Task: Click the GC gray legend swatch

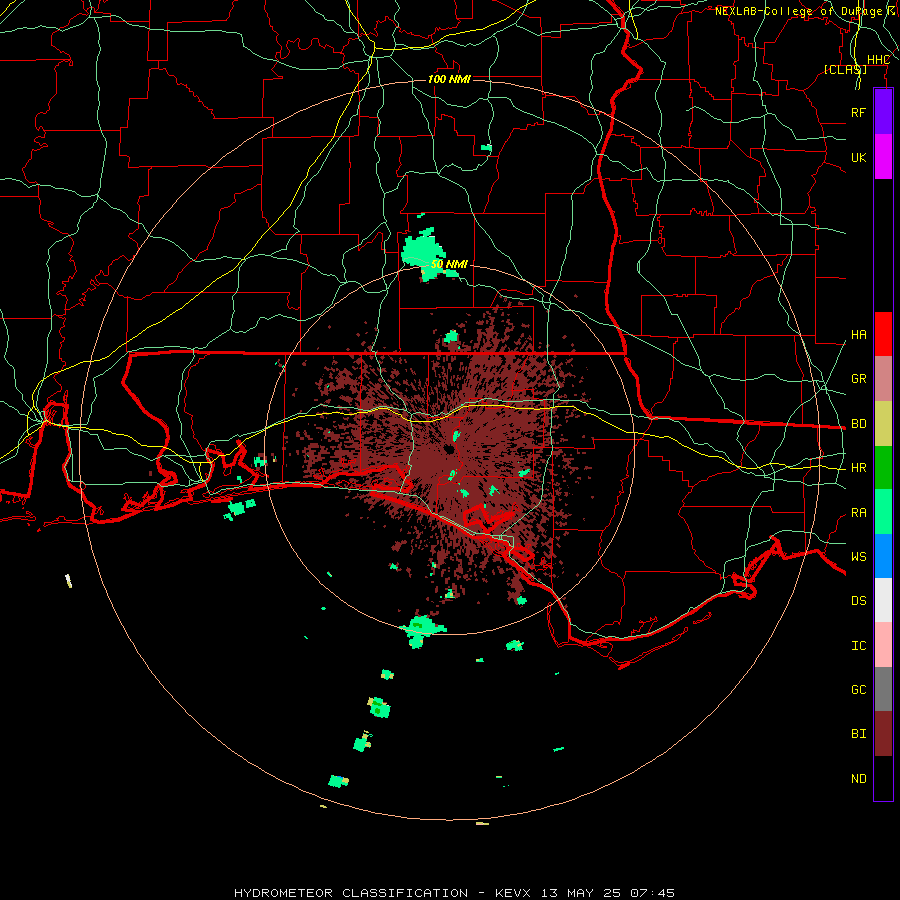Action: 883,689
